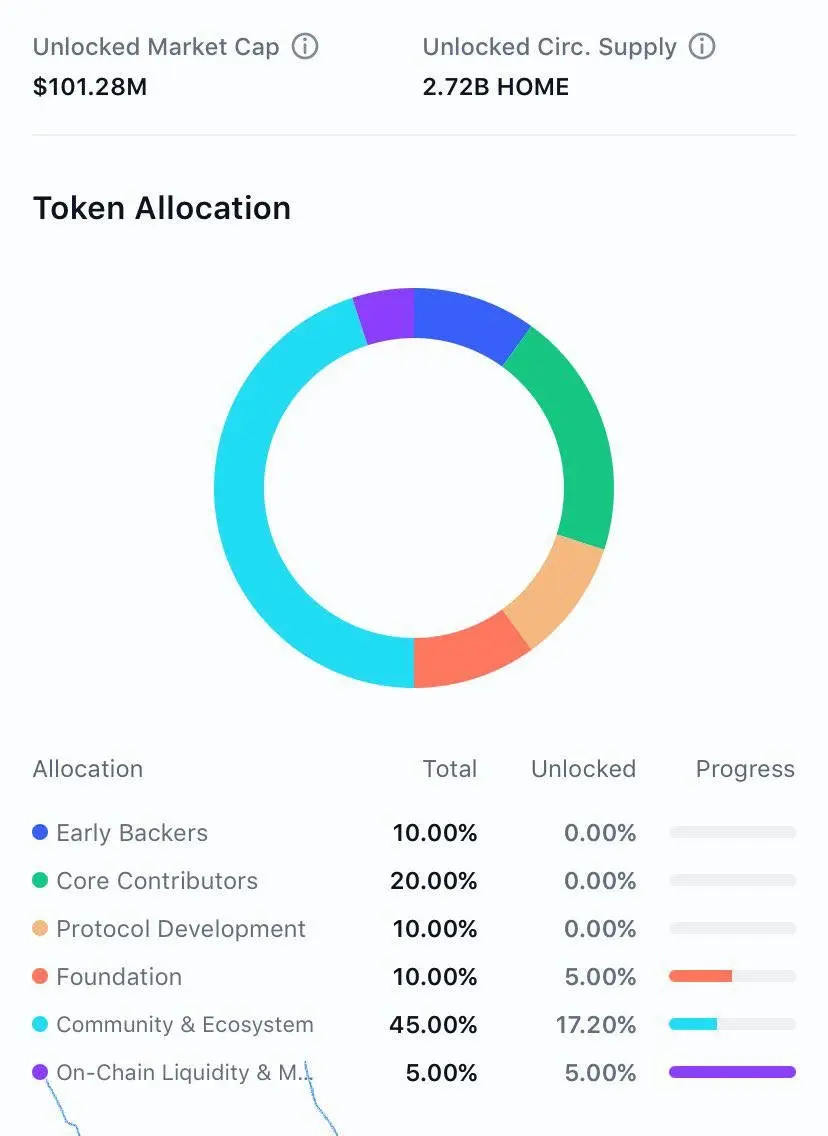
Task: Click the tan Protocol Development legend dot
Action: point(41,928)
